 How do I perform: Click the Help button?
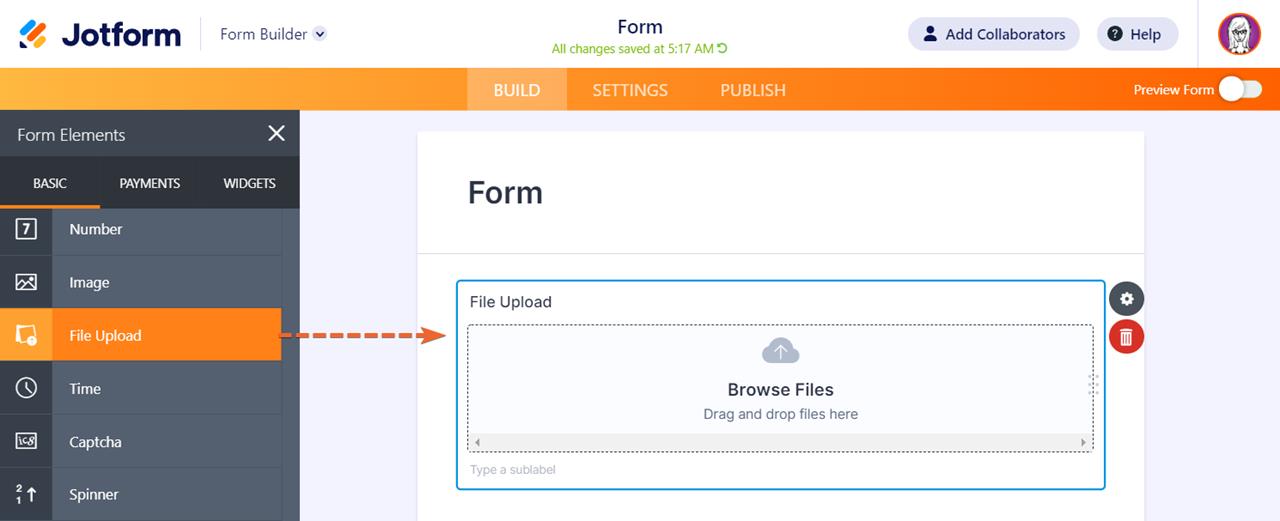click(1137, 34)
